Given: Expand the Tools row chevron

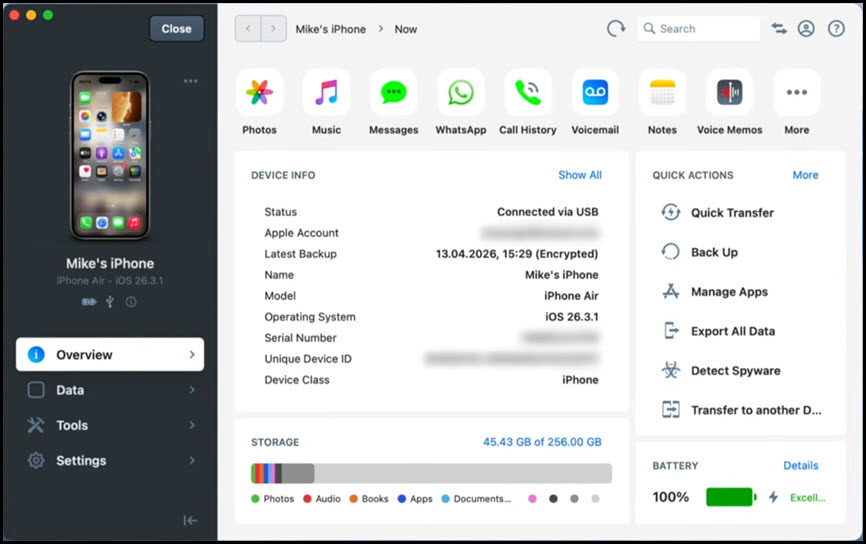Looking at the screenshot, I should point(192,425).
